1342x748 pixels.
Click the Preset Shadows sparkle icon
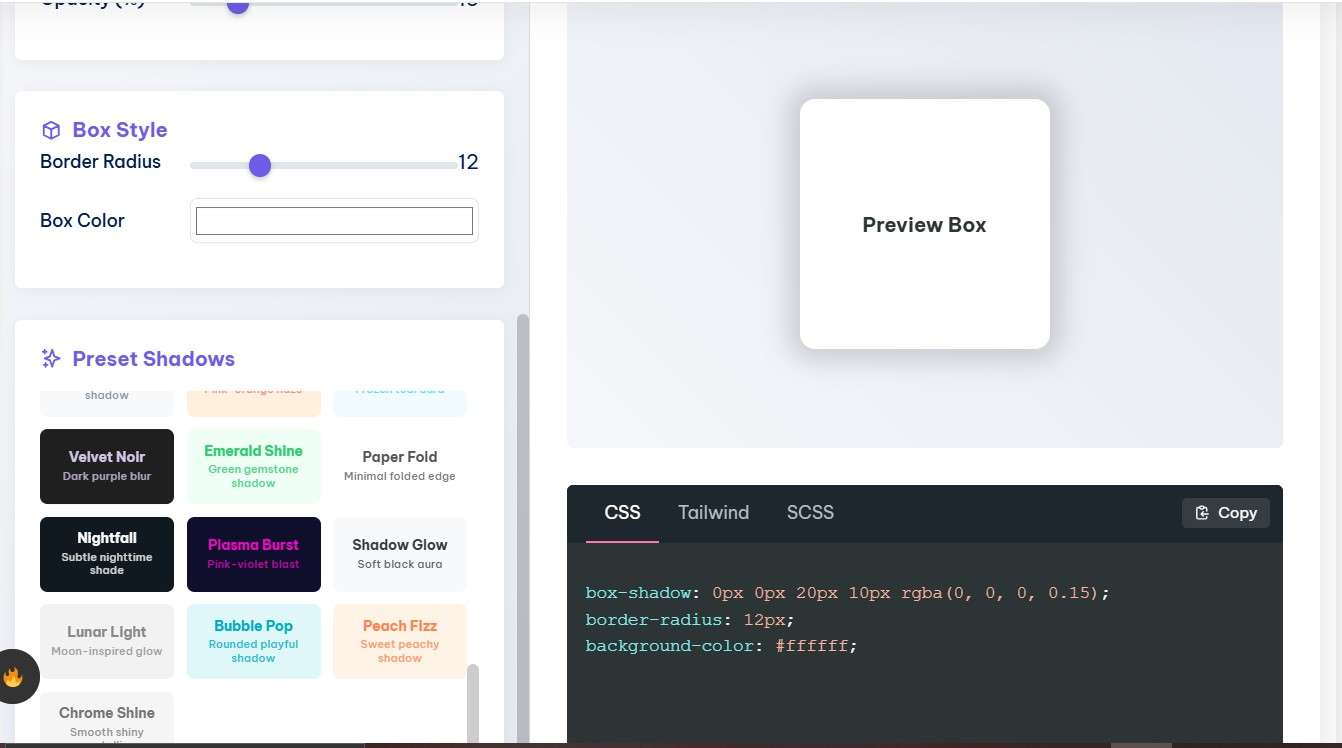pyautogui.click(x=51, y=358)
